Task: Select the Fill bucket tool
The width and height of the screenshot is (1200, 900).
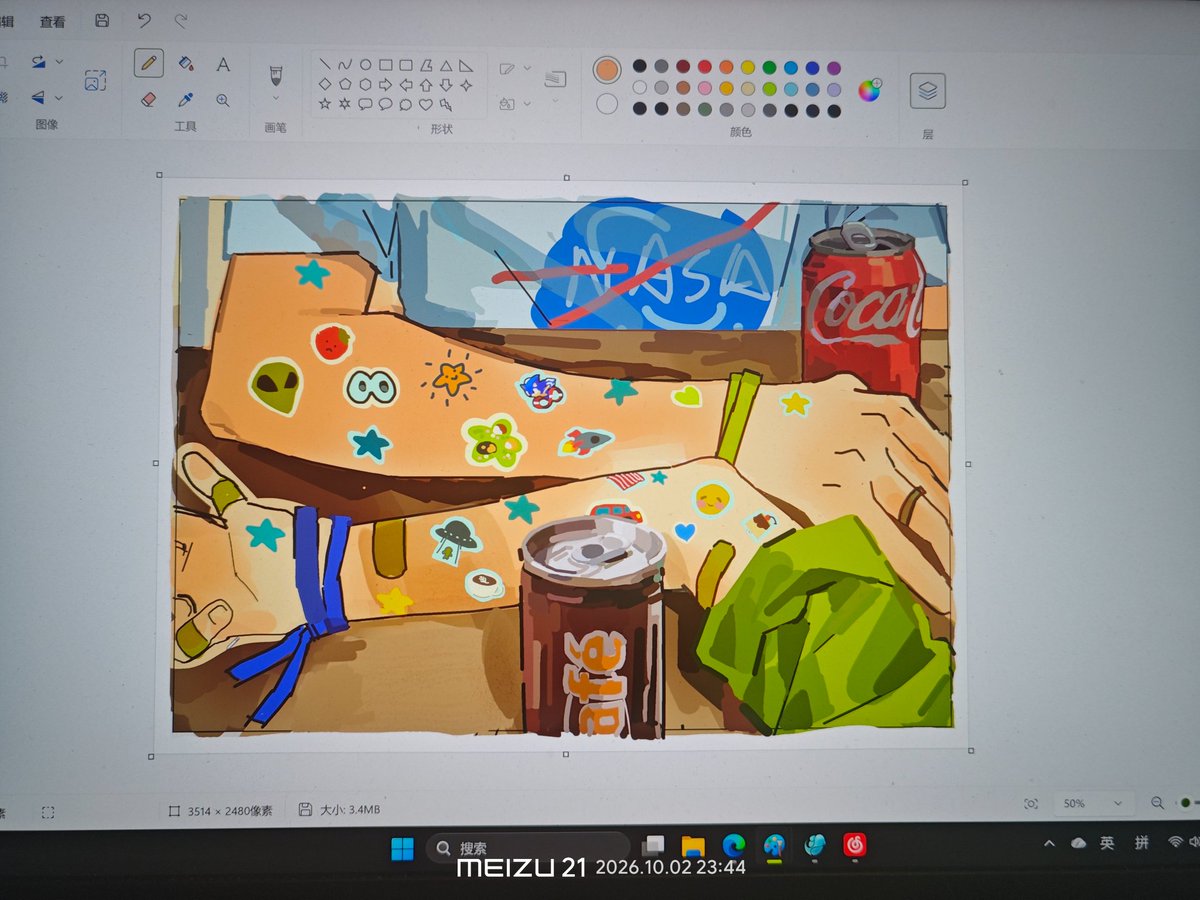Action: coord(186,63)
